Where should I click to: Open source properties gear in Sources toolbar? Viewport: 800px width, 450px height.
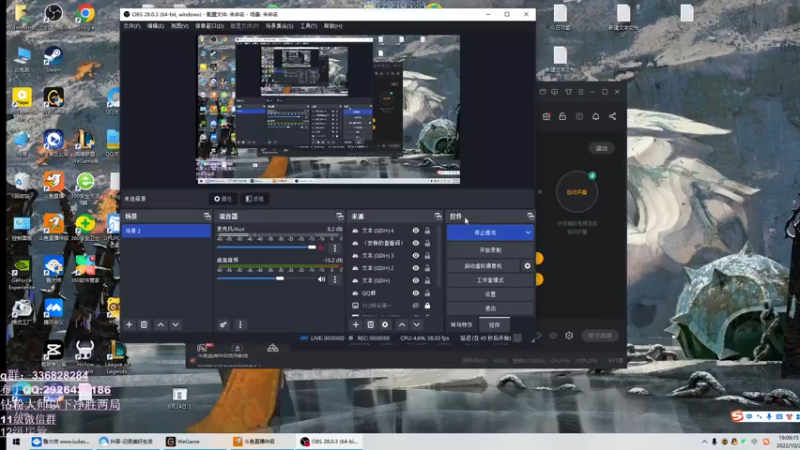click(385, 324)
